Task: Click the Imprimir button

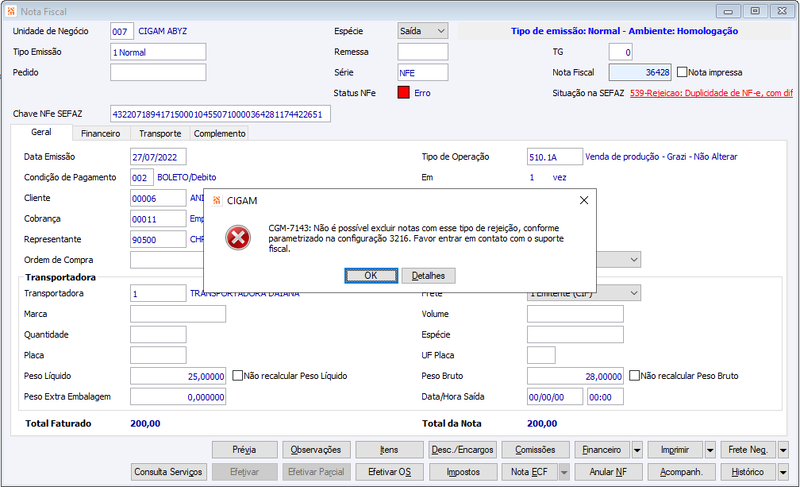Action: [x=675, y=450]
